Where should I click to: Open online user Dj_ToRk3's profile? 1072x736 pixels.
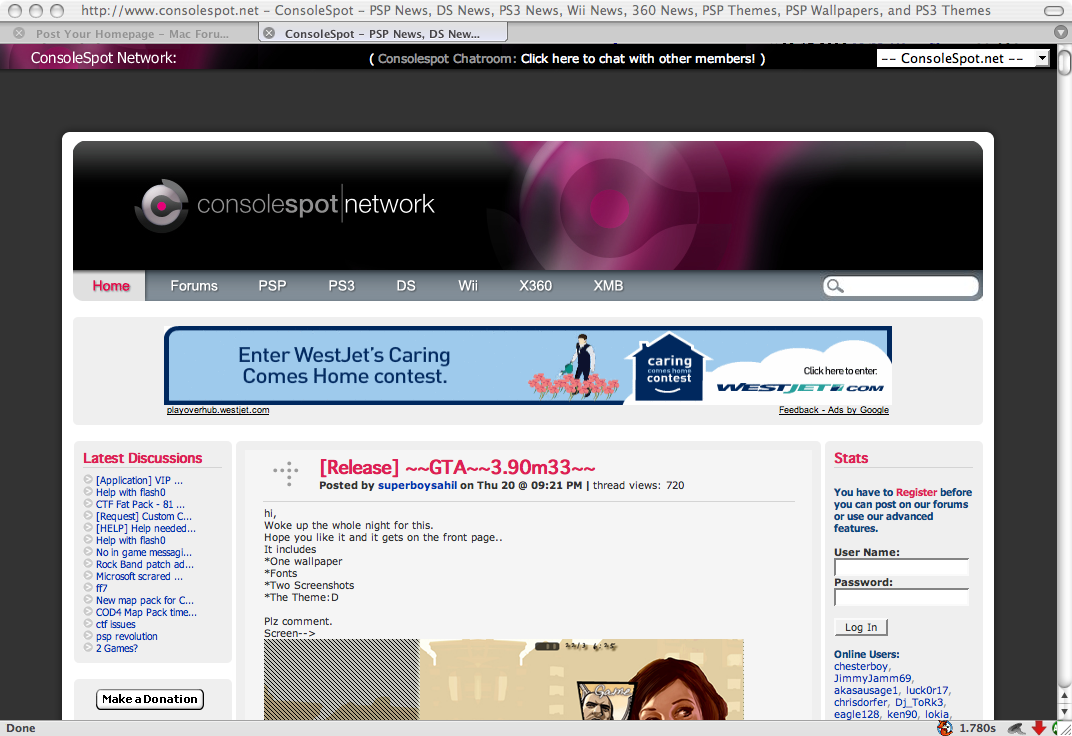pyautogui.click(x=919, y=702)
